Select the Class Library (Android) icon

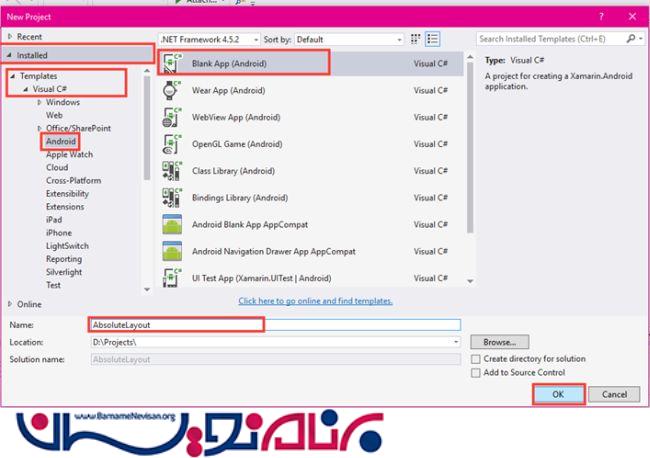tap(172, 171)
